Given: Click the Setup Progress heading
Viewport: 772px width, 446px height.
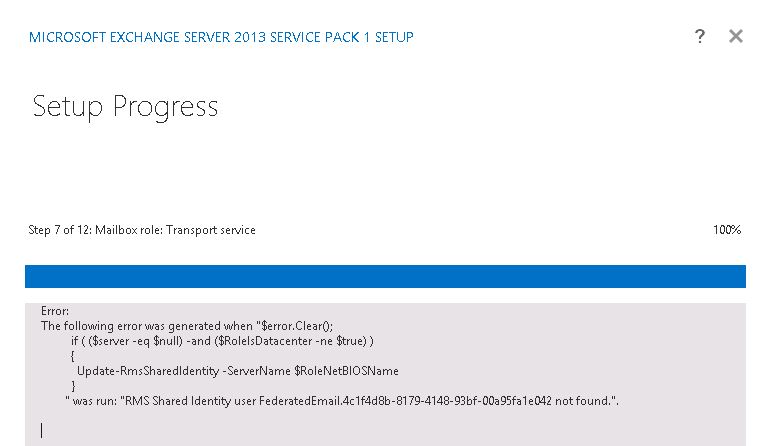Looking at the screenshot, I should tap(125, 107).
